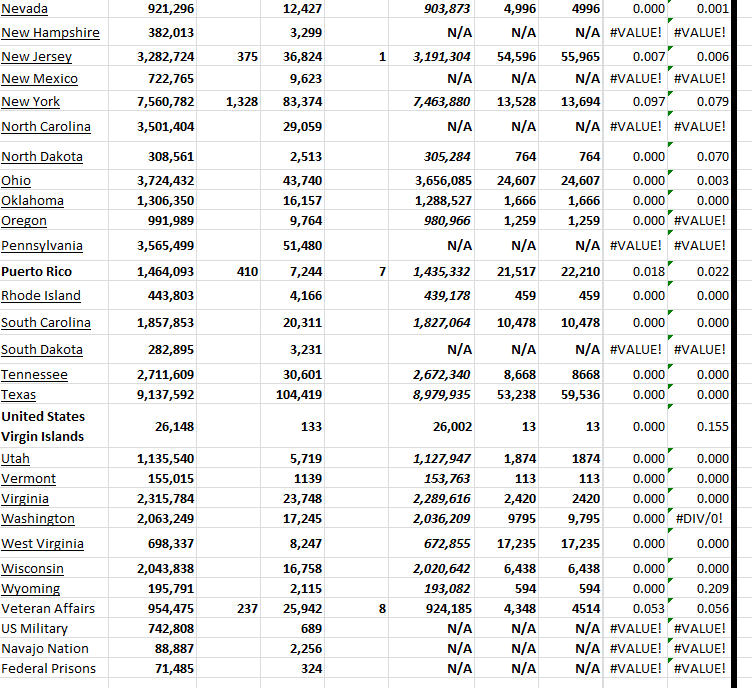Select the Federal Prisons label cell
Screen dimensions: 752x688
(49, 669)
